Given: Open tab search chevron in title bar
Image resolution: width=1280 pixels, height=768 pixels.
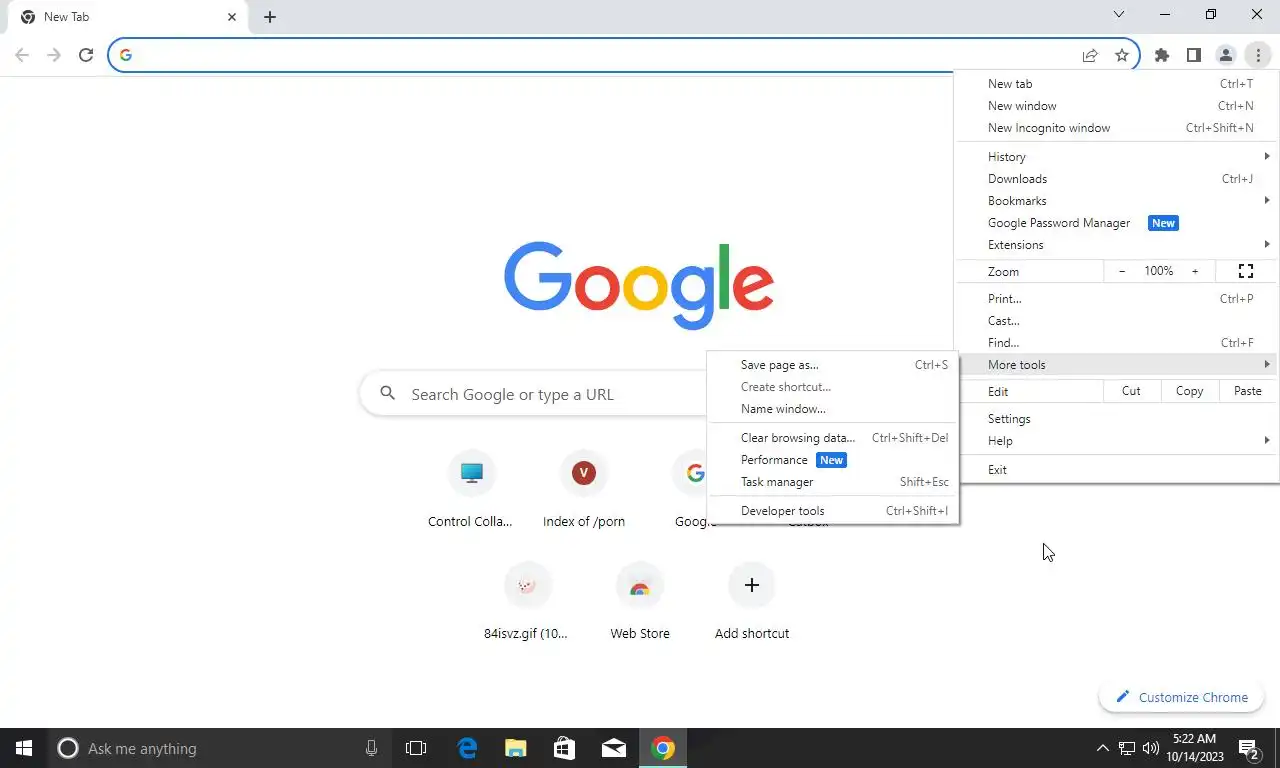Looking at the screenshot, I should [1119, 15].
